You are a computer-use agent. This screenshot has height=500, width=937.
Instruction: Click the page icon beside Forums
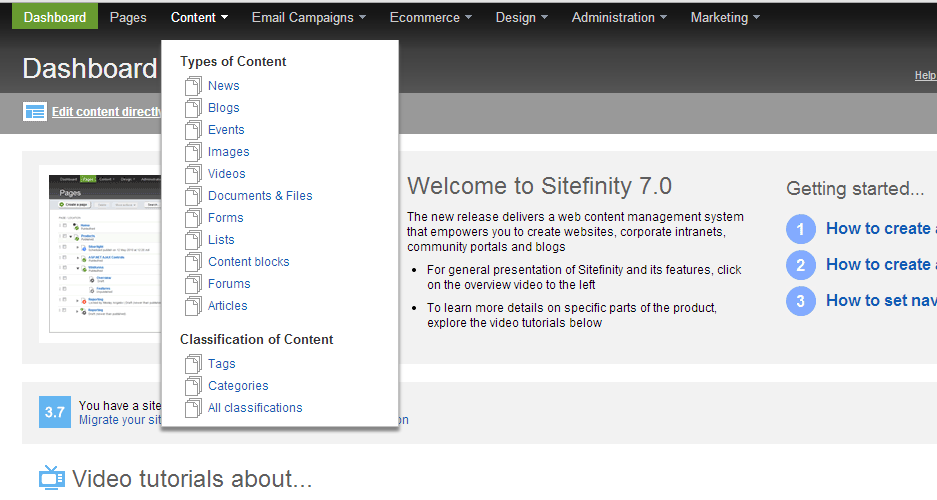[193, 284]
